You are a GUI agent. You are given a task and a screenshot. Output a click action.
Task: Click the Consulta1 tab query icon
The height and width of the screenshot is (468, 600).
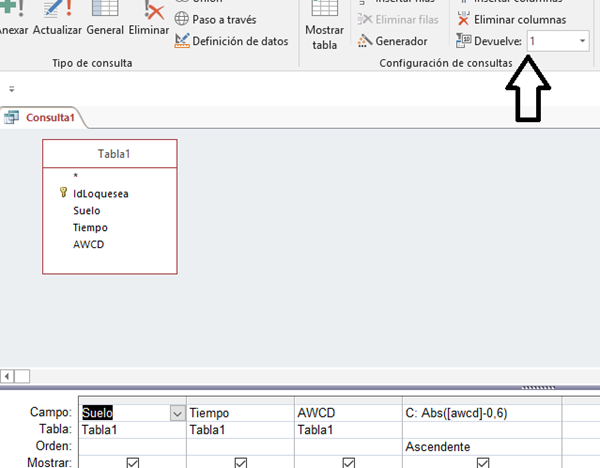(x=11, y=117)
